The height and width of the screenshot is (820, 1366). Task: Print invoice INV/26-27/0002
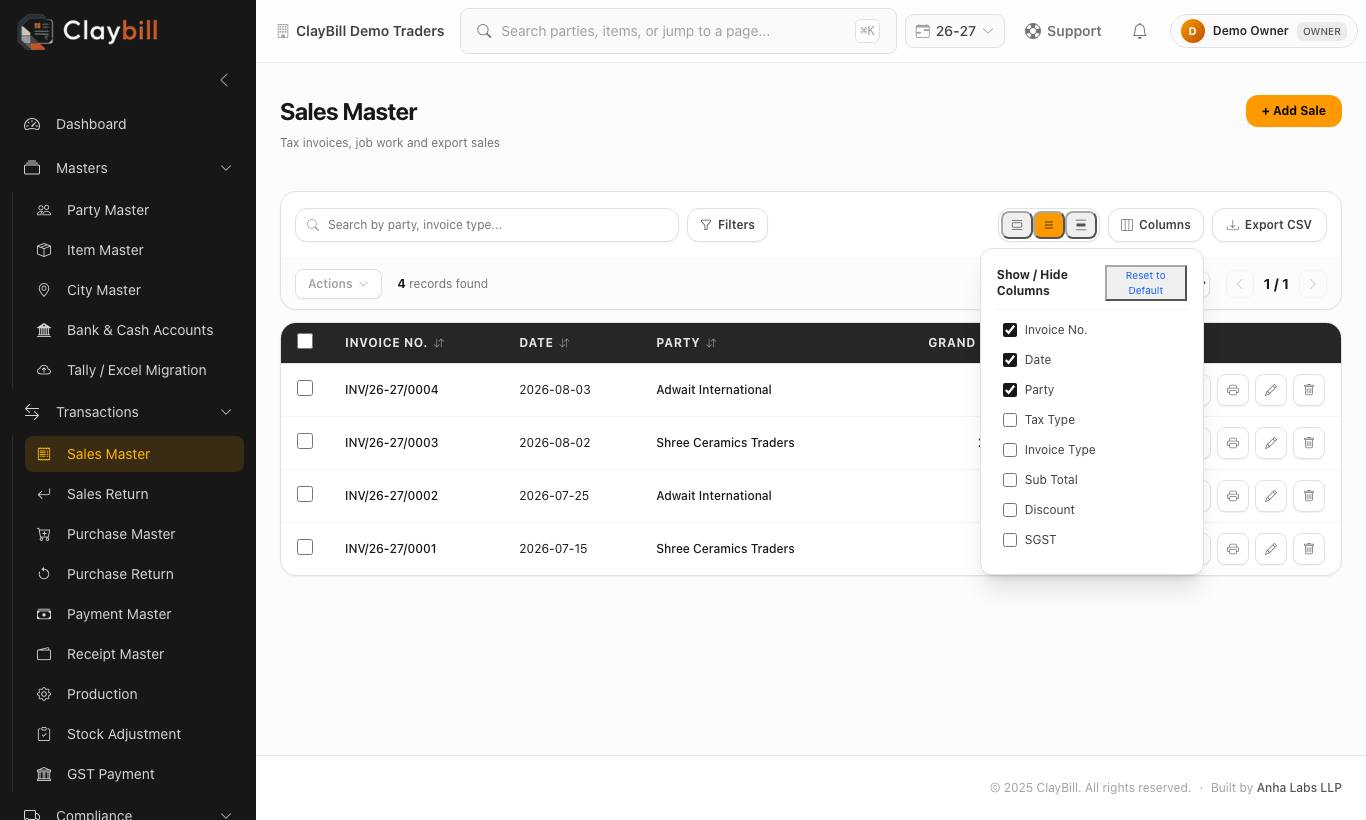pos(1233,496)
